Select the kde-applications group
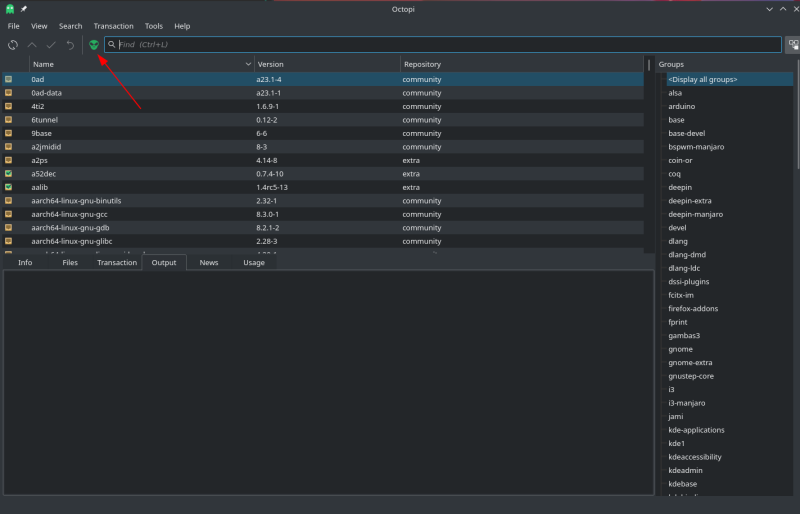Viewport: 800px width, 514px height. [696, 430]
